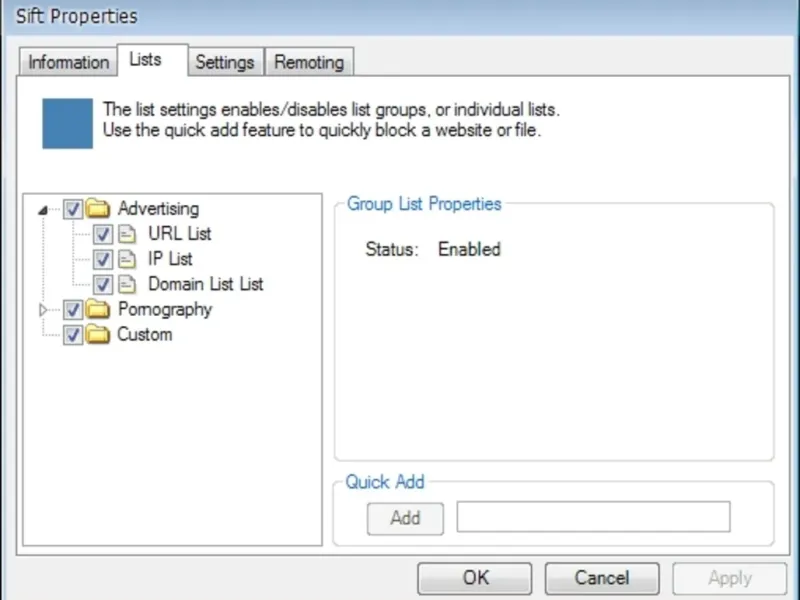The height and width of the screenshot is (600, 800).
Task: Toggle the Custom group checkbox
Action: coord(73,335)
